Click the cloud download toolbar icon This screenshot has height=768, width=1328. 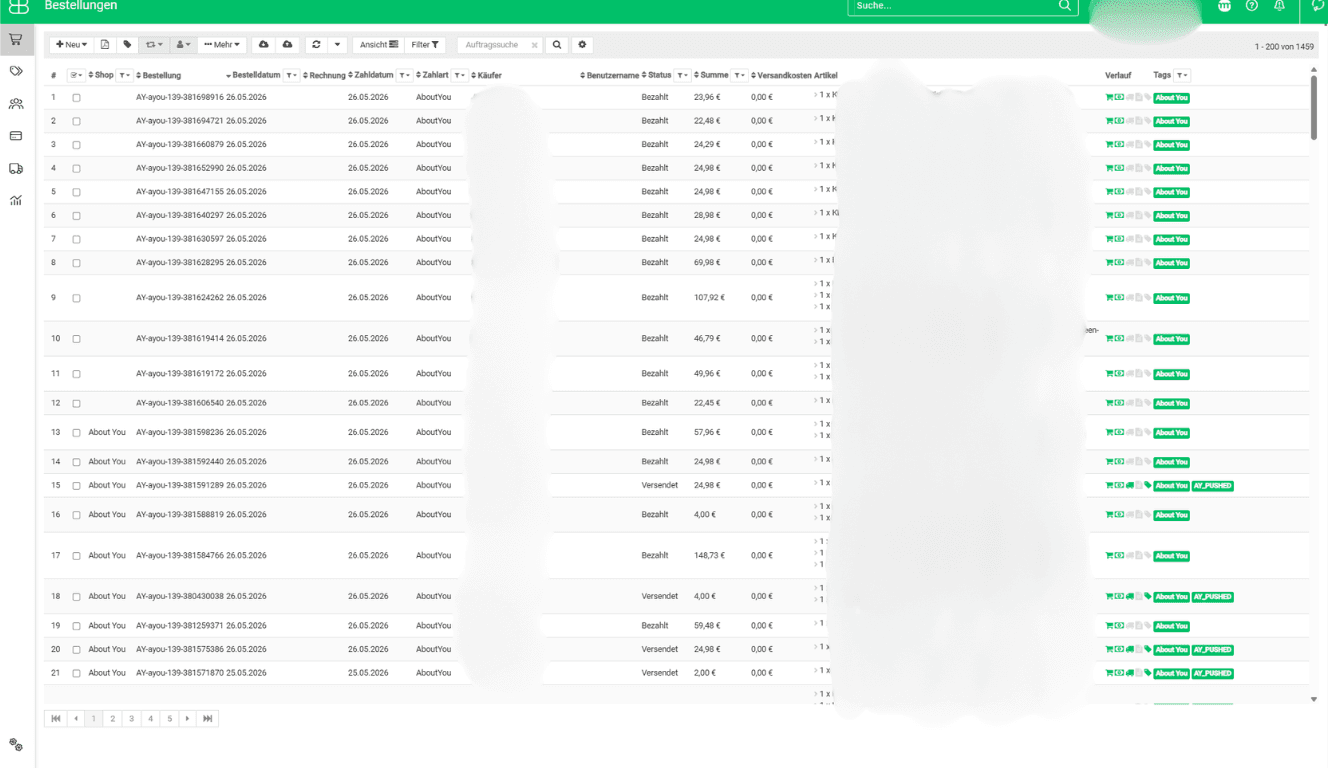[x=264, y=45]
